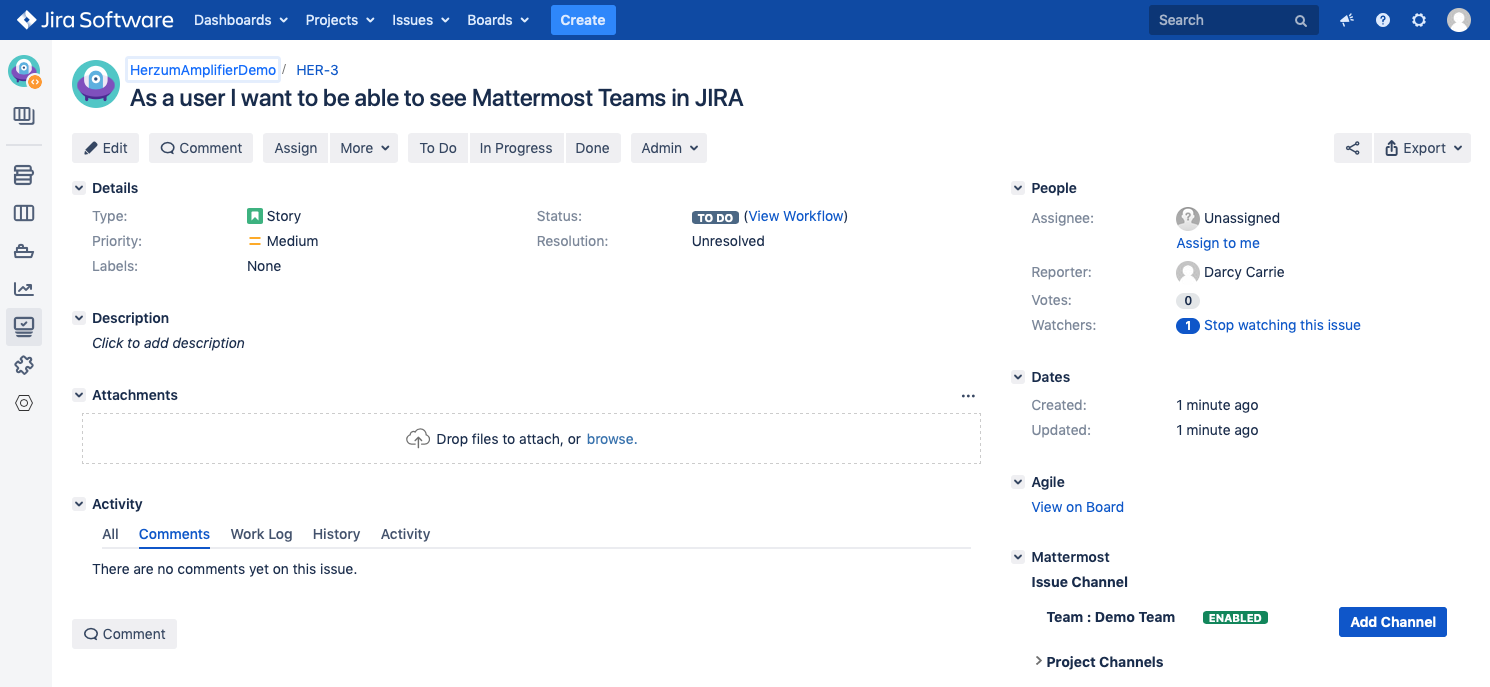The image size is (1490, 687).
Task: Click the add-ons puzzle icon in sidebar
Action: pos(24,365)
